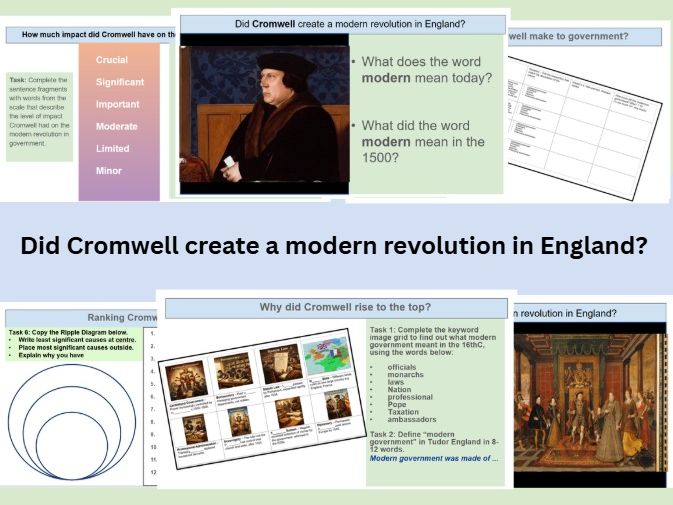Click 'Place most significant causes outside.'
Screen dimensions: 673x505
point(76,348)
